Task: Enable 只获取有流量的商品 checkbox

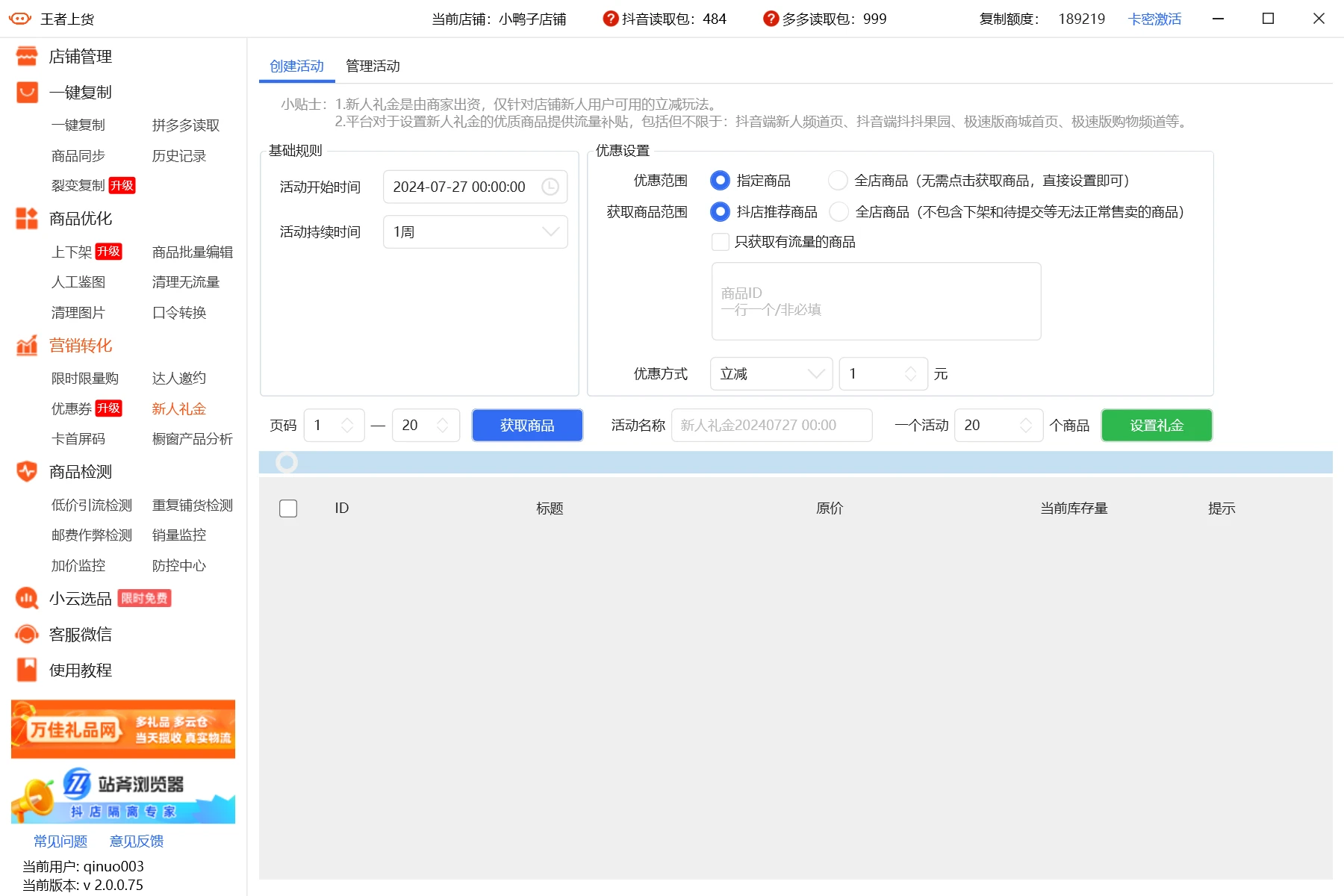Action: [721, 242]
